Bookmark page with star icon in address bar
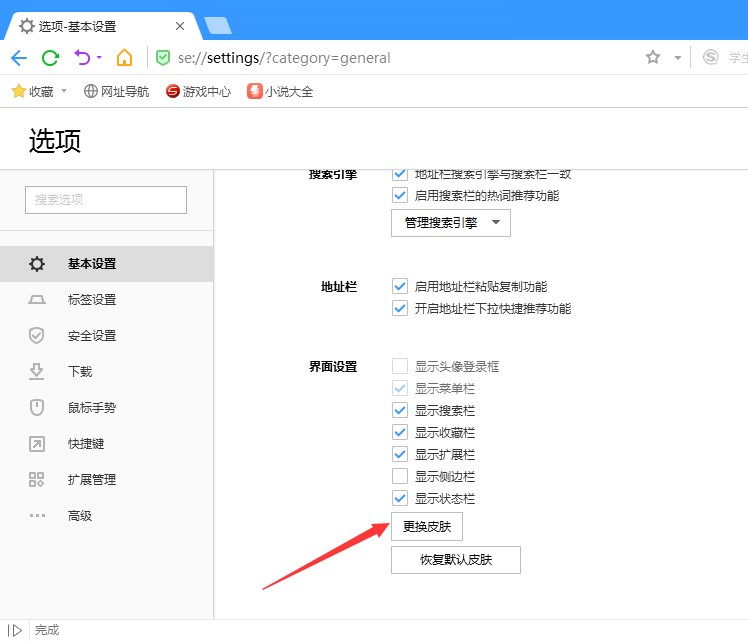 tap(653, 57)
